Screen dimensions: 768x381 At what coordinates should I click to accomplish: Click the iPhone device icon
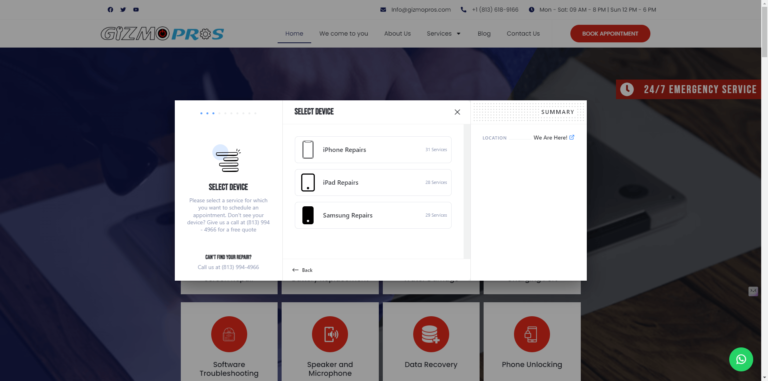tap(308, 149)
